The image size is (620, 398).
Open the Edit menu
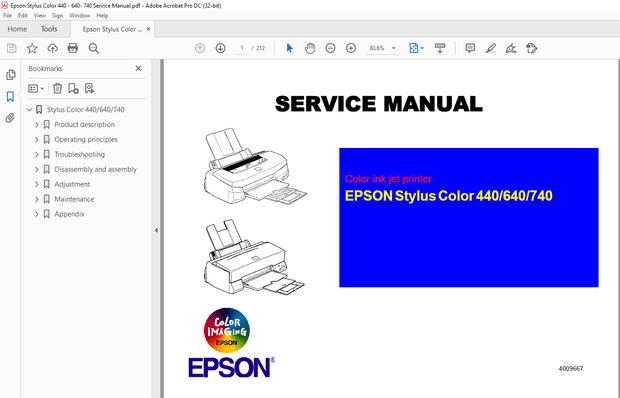tap(23, 15)
